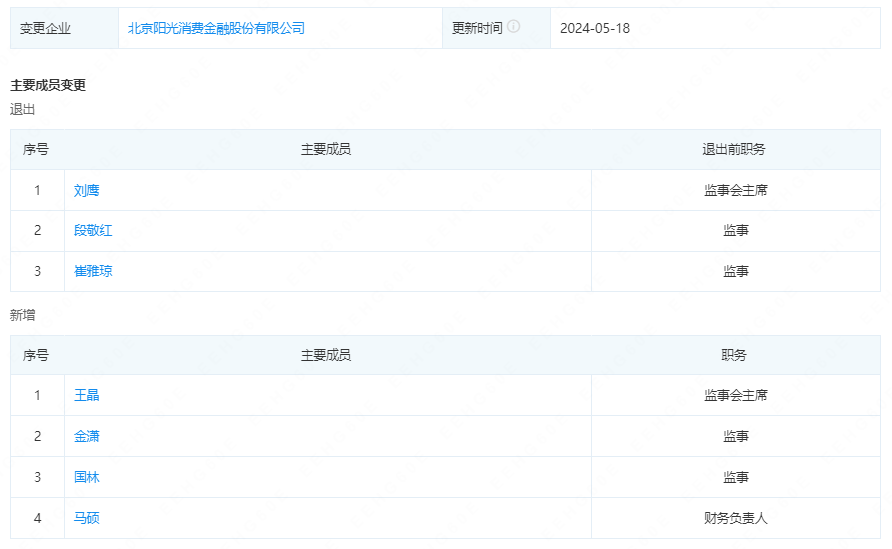Open the 王晶 member link
The width and height of the screenshot is (892, 549).
tap(87, 395)
